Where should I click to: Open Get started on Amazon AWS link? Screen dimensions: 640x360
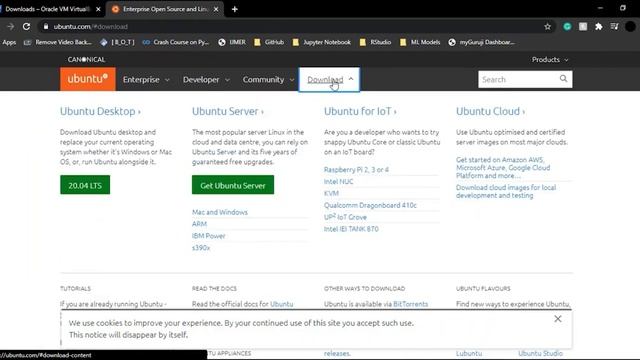503,167
